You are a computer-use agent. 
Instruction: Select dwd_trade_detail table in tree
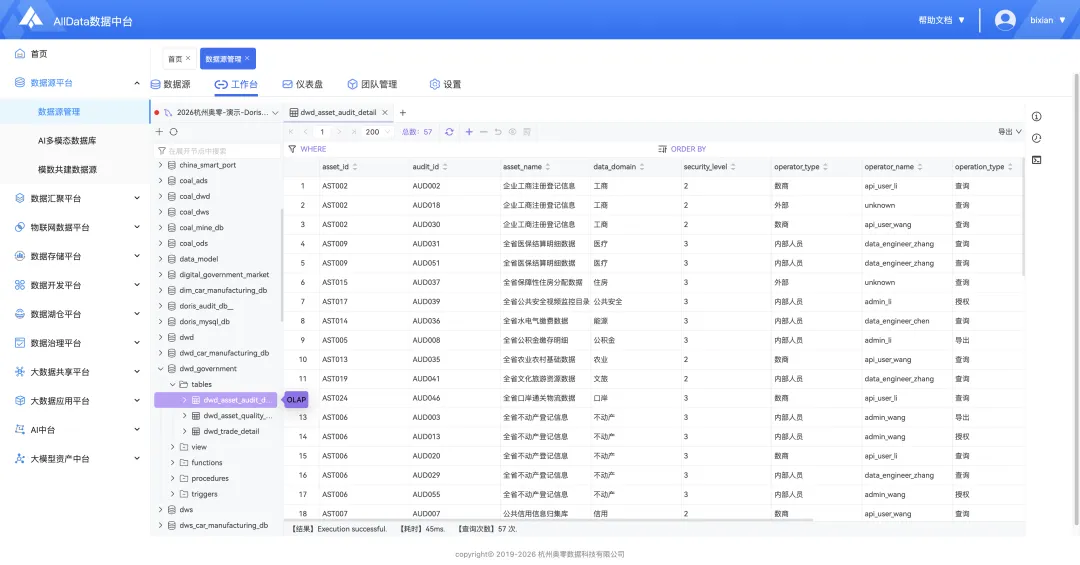(x=231, y=431)
